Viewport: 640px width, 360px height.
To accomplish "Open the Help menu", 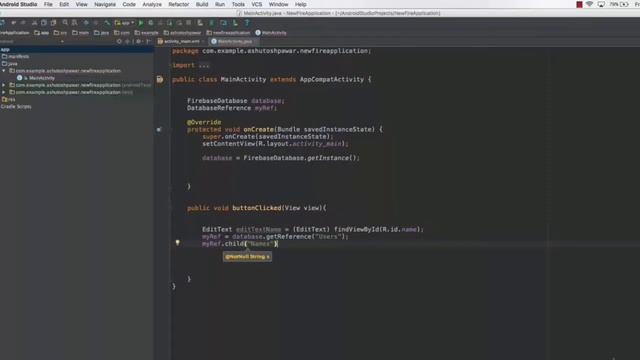I will (301, 4).
